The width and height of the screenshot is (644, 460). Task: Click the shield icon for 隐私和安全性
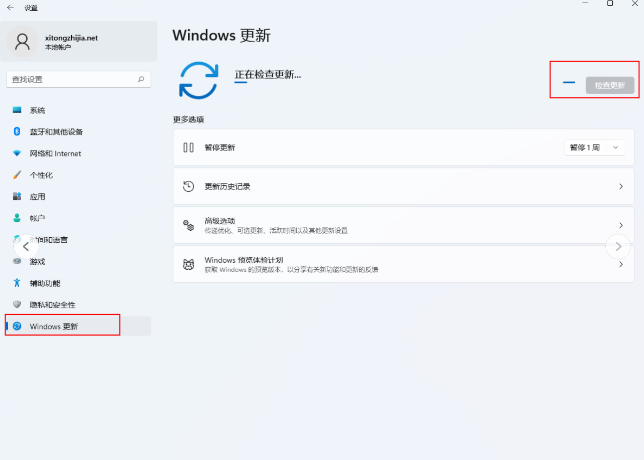click(x=17, y=304)
